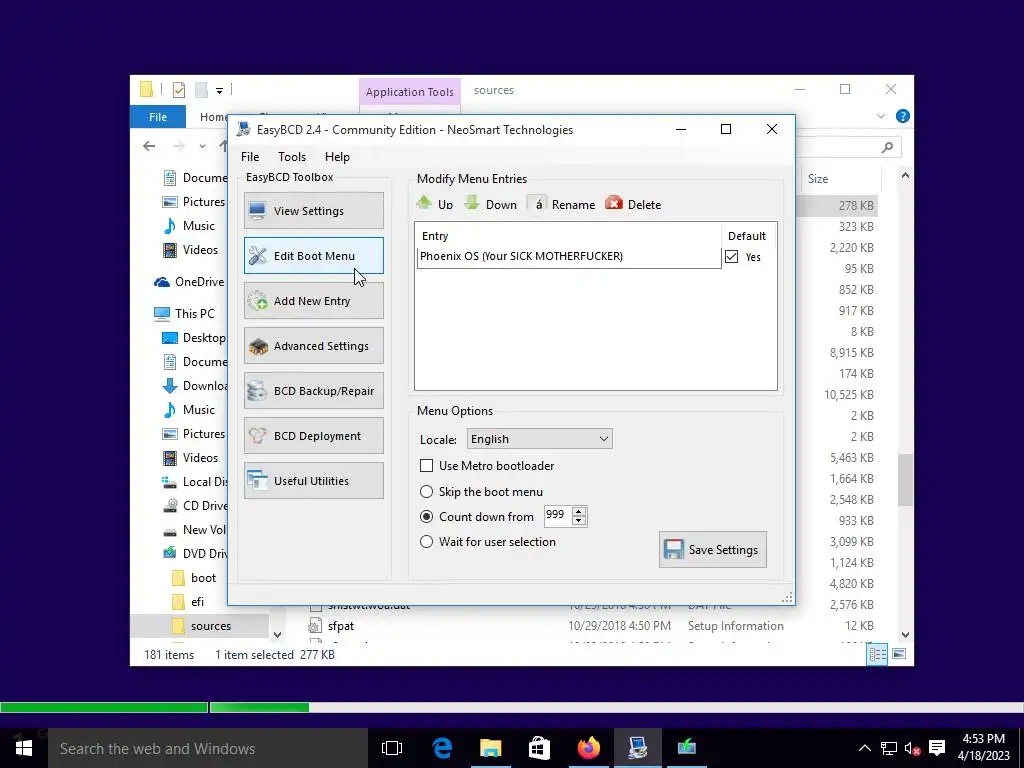This screenshot has width=1024, height=768.
Task: Open EasyBCD File menu
Action: [x=249, y=157]
